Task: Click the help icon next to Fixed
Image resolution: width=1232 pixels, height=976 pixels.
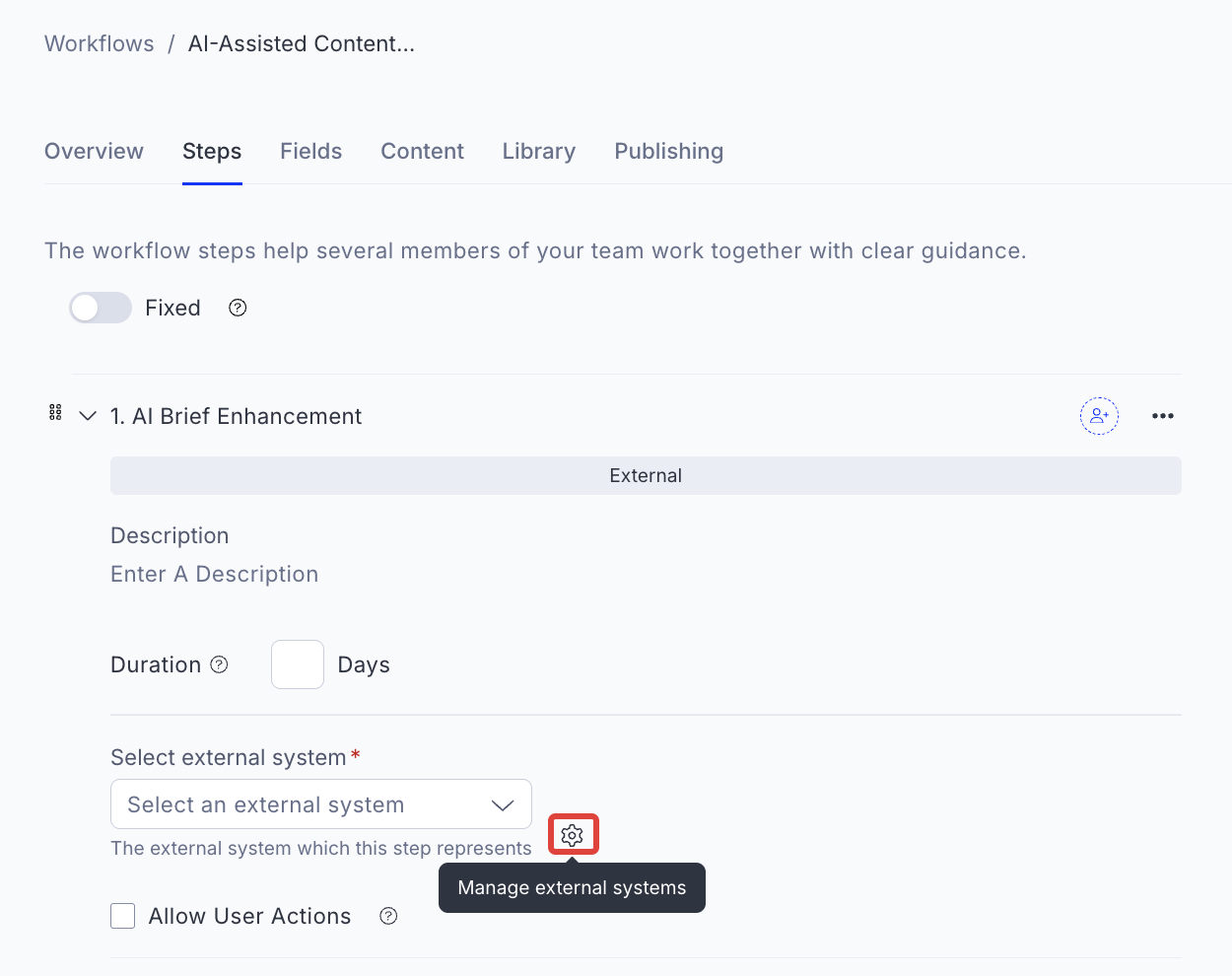Action: [x=238, y=308]
